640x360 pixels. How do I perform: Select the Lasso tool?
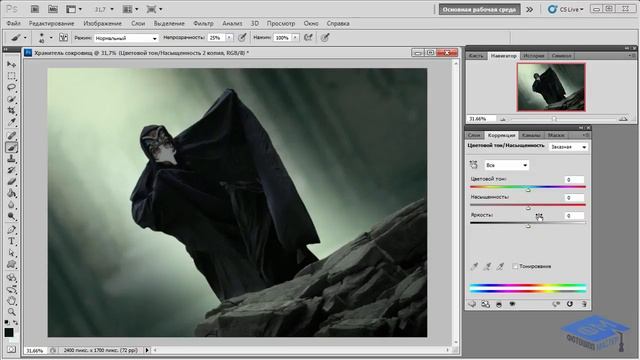[11, 87]
